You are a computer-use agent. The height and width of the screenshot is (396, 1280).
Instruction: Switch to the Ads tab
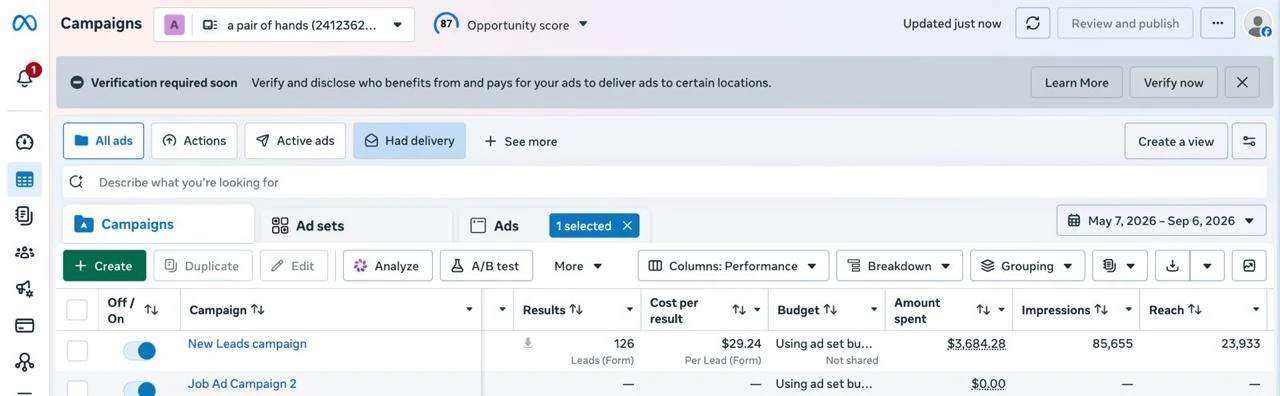tap(506, 226)
